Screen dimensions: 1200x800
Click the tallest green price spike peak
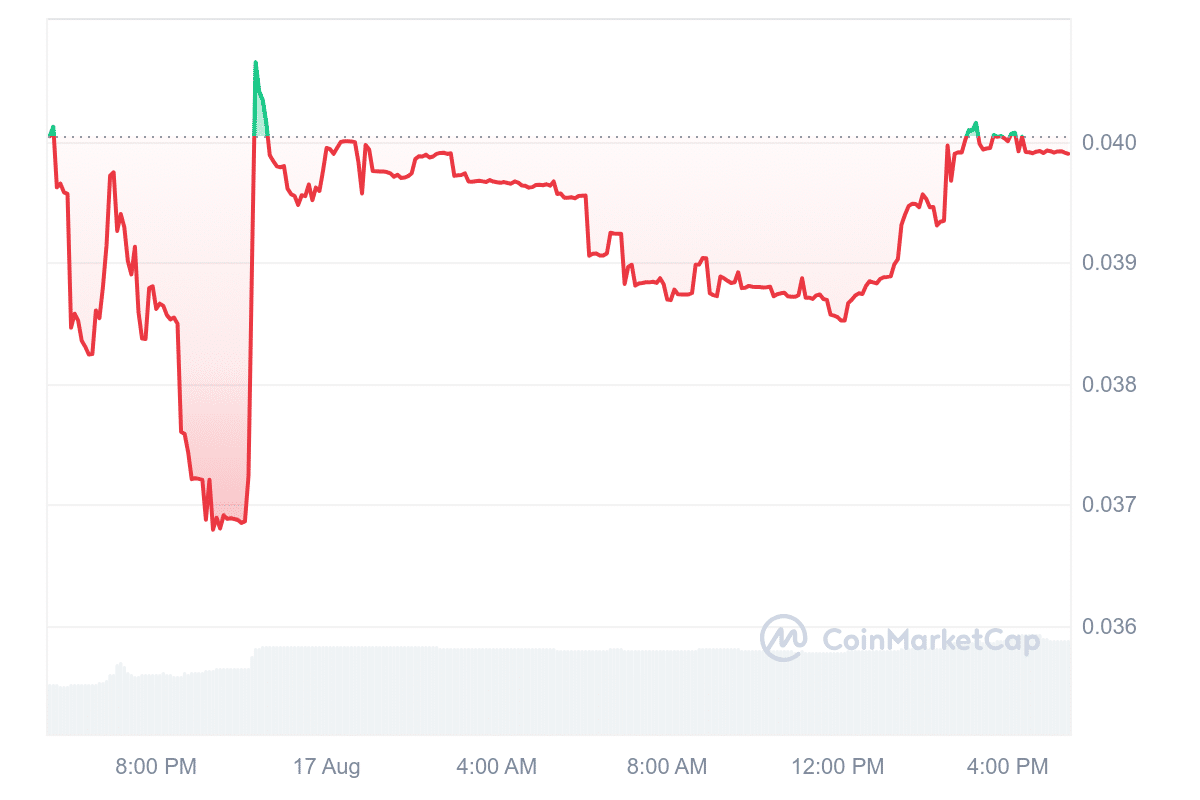click(x=256, y=63)
